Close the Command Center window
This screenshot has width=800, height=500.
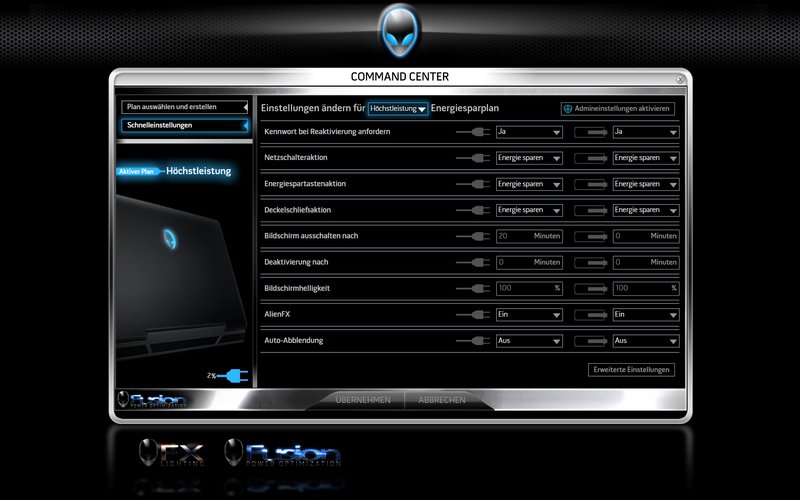point(680,79)
